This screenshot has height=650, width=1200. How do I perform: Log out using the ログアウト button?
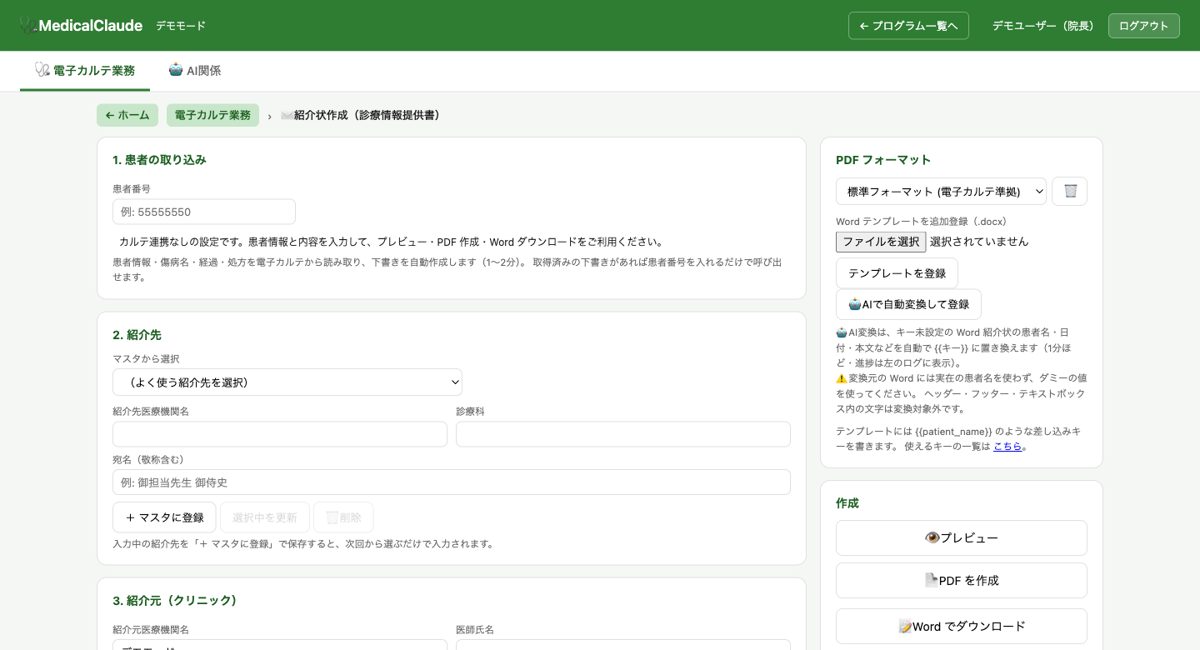1143,26
